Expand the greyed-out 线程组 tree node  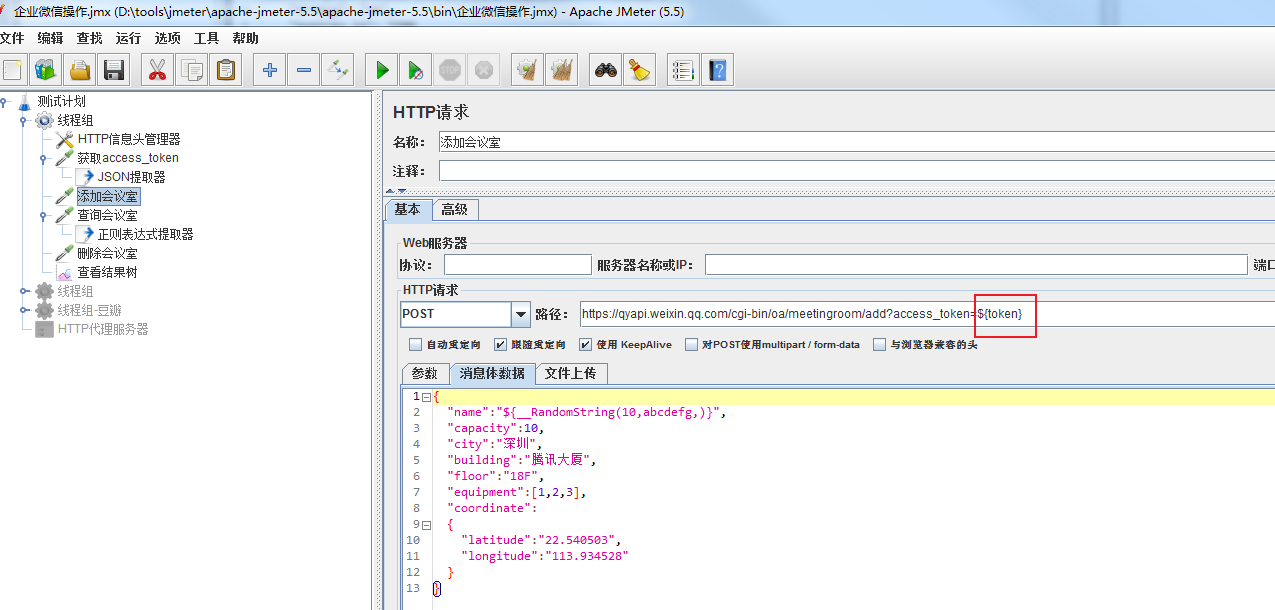[23, 291]
